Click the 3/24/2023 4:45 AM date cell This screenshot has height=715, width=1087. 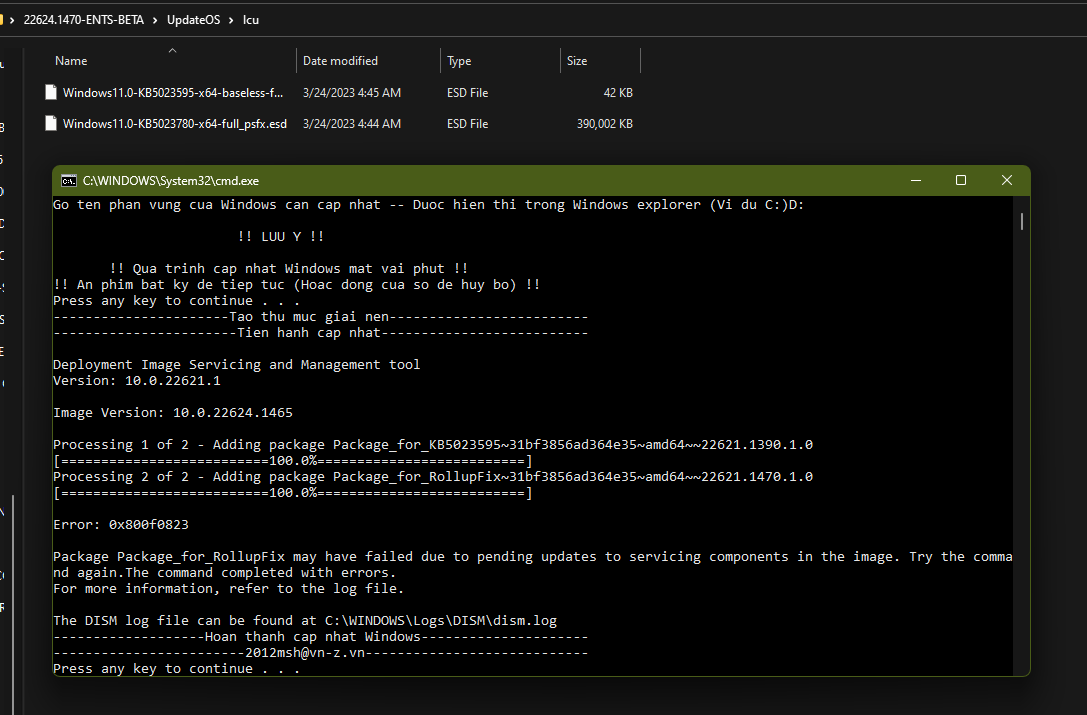[x=351, y=92]
